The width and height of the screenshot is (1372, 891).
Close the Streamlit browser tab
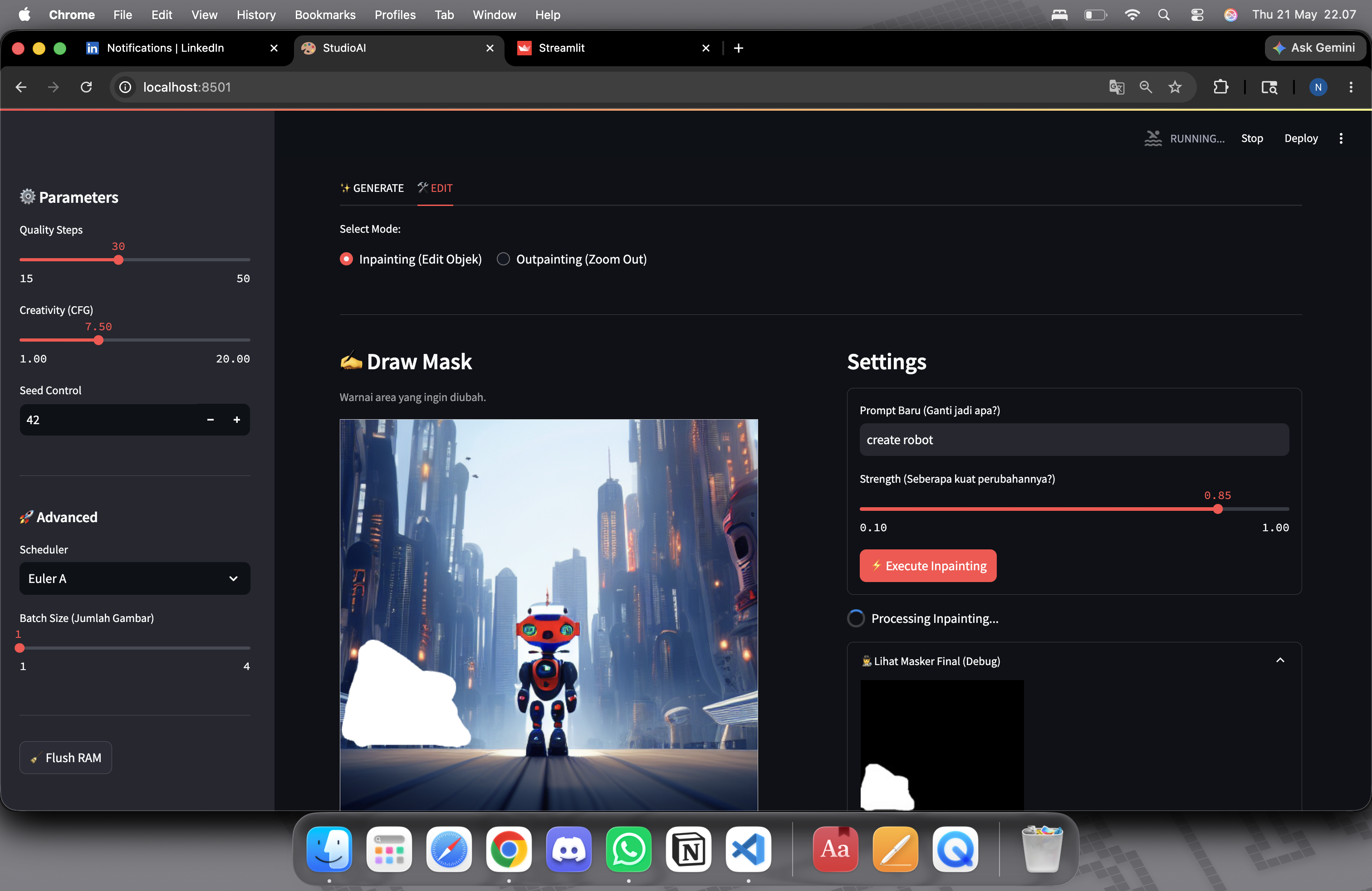click(706, 48)
